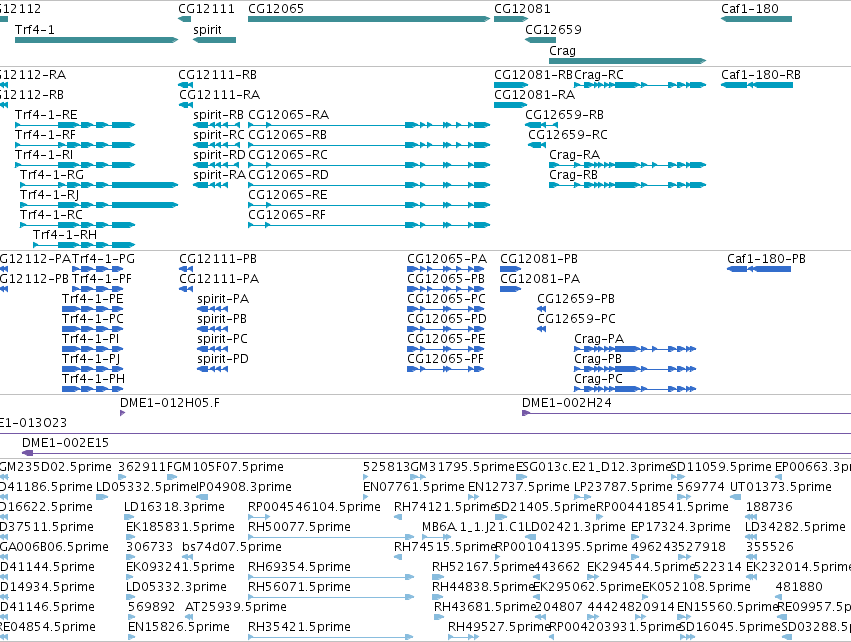Select the spirit gene label

(x=207, y=30)
